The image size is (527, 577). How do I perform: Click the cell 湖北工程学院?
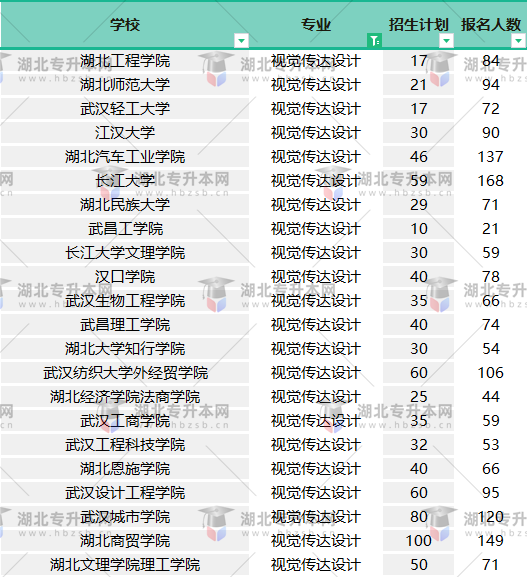[x=125, y=61]
